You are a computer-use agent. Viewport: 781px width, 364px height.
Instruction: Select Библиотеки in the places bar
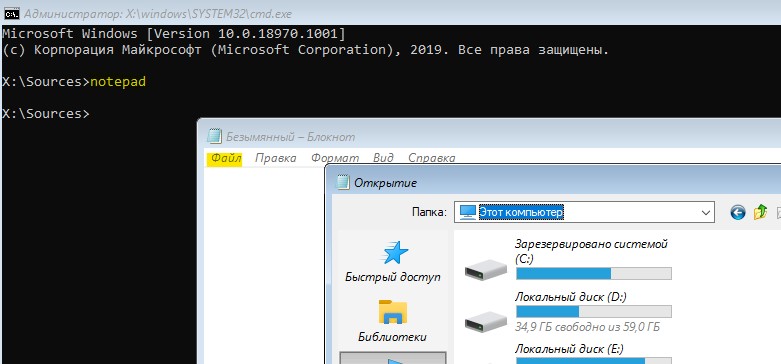393,321
